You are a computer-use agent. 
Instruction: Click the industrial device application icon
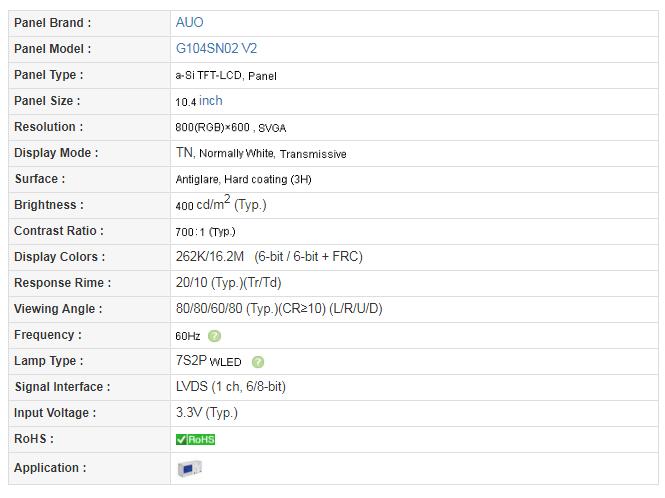[x=190, y=469]
